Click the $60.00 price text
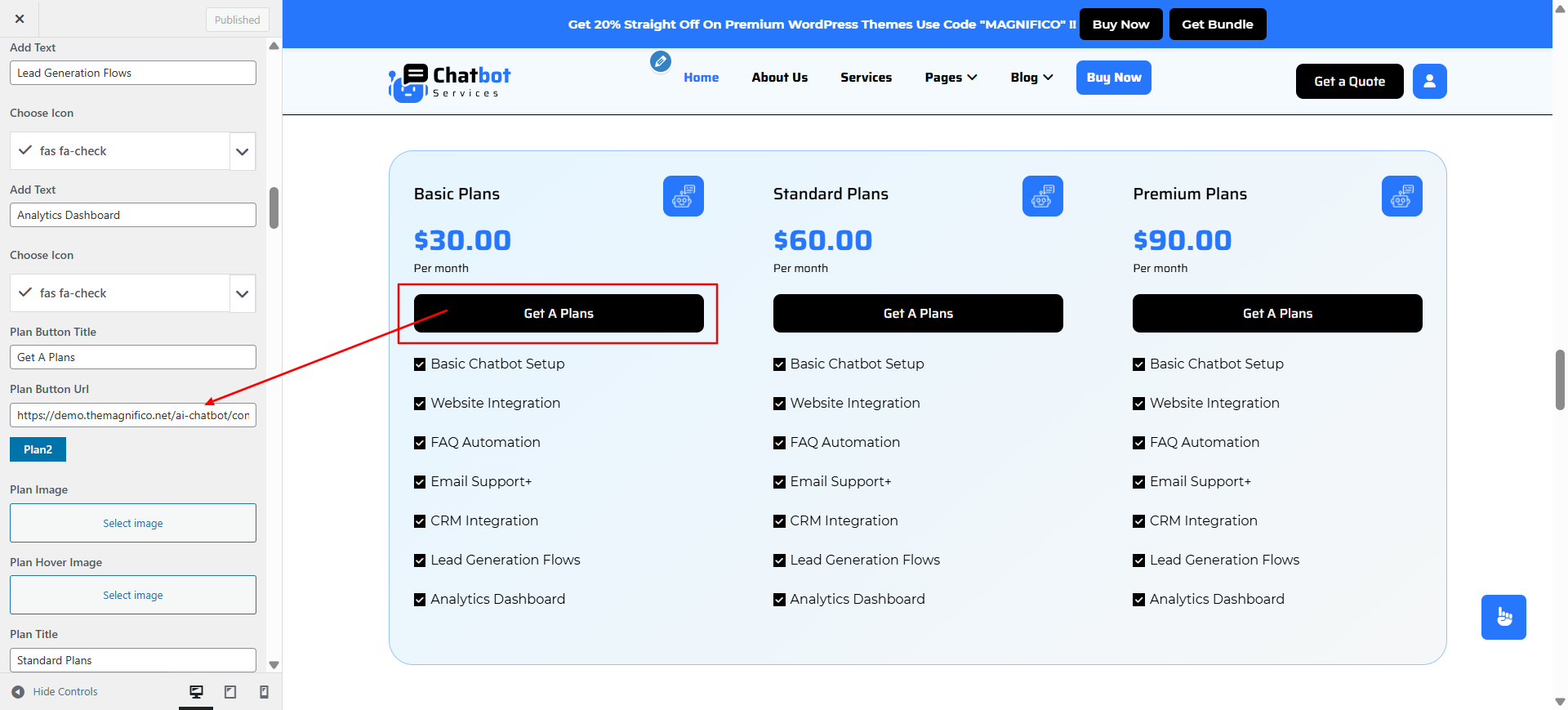Screen dimensions: 1568x710 pos(822,240)
